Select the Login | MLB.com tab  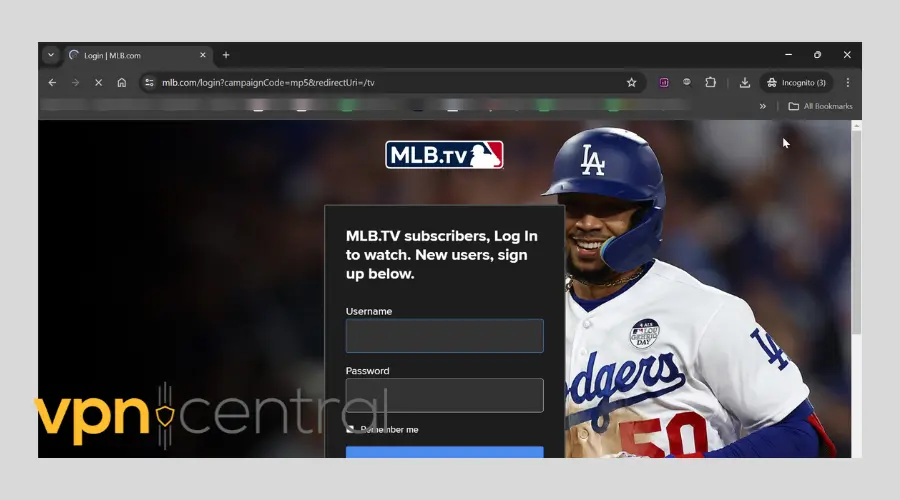coord(138,56)
